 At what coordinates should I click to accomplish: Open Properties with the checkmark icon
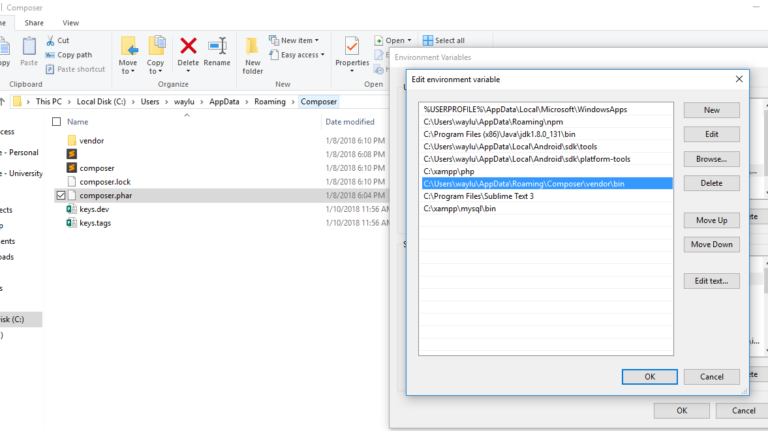(352, 46)
